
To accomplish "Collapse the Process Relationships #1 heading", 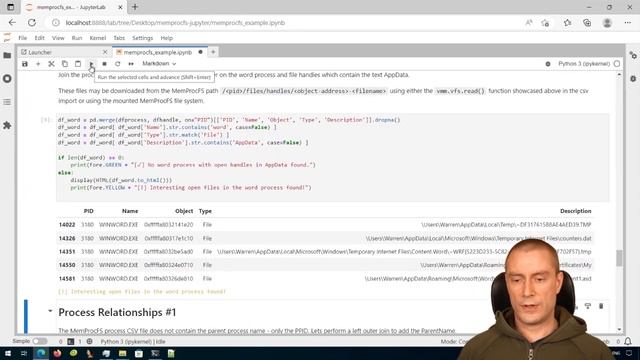I will 50,311.
